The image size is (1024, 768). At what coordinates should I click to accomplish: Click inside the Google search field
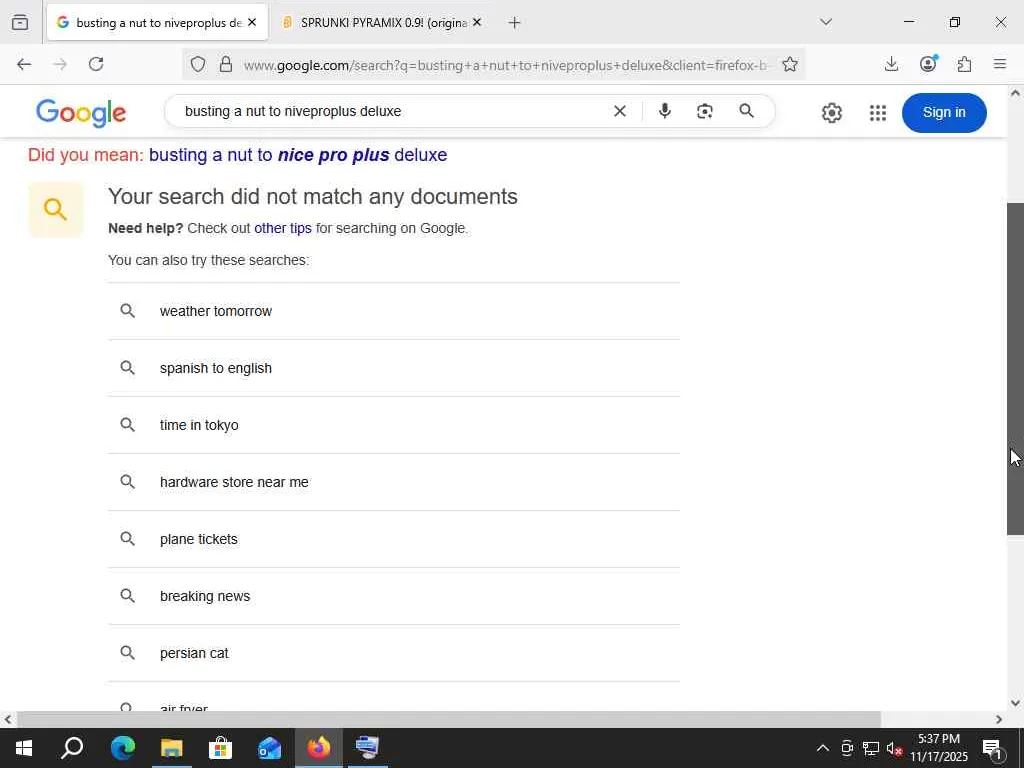tap(392, 111)
